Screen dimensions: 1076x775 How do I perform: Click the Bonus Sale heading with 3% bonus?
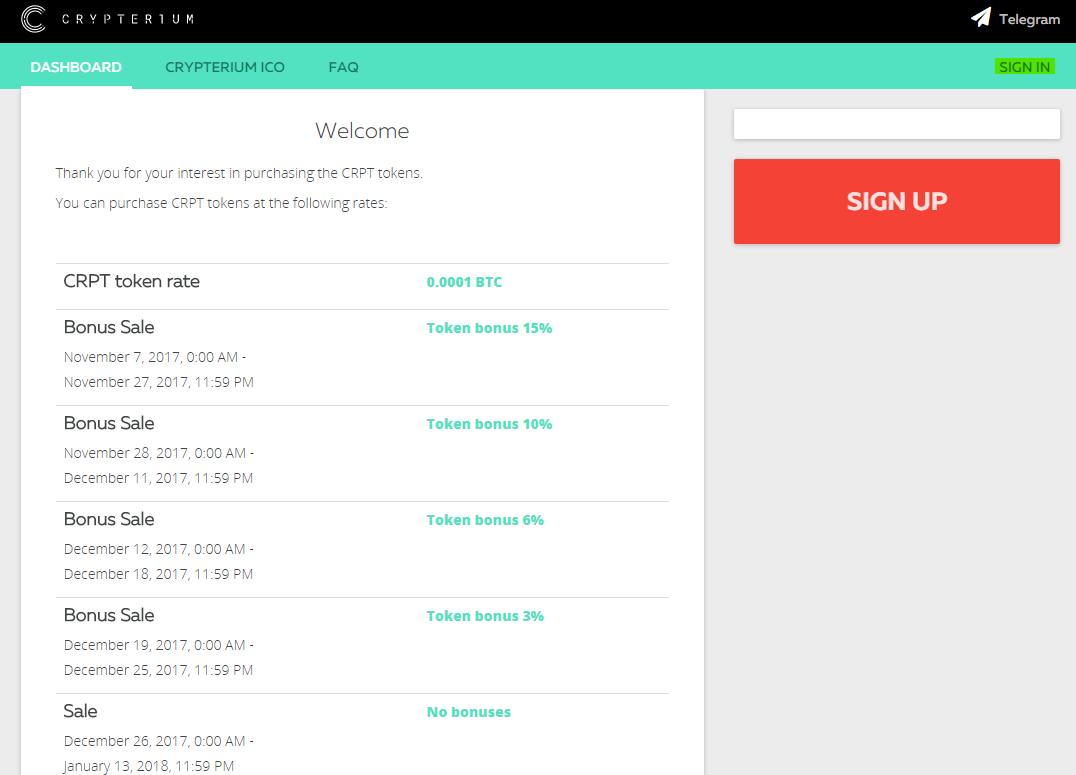(x=109, y=616)
